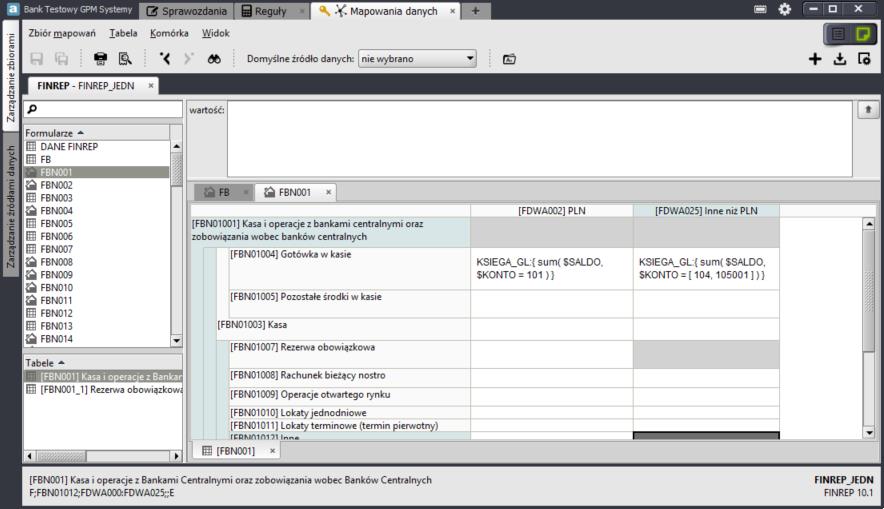Open the Komórka menu
The width and height of the screenshot is (884, 509).
[169, 33]
